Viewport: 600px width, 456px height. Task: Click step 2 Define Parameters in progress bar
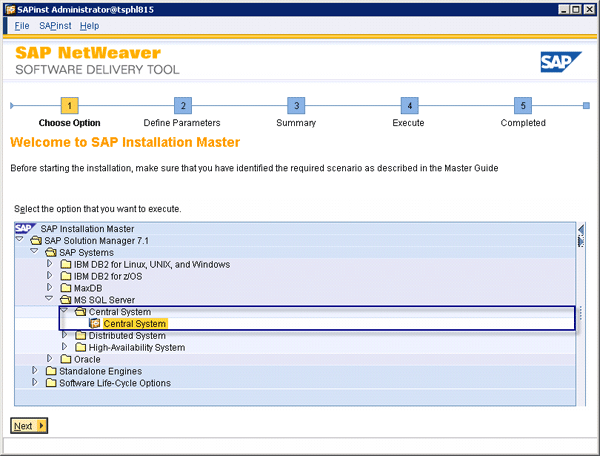(182, 106)
